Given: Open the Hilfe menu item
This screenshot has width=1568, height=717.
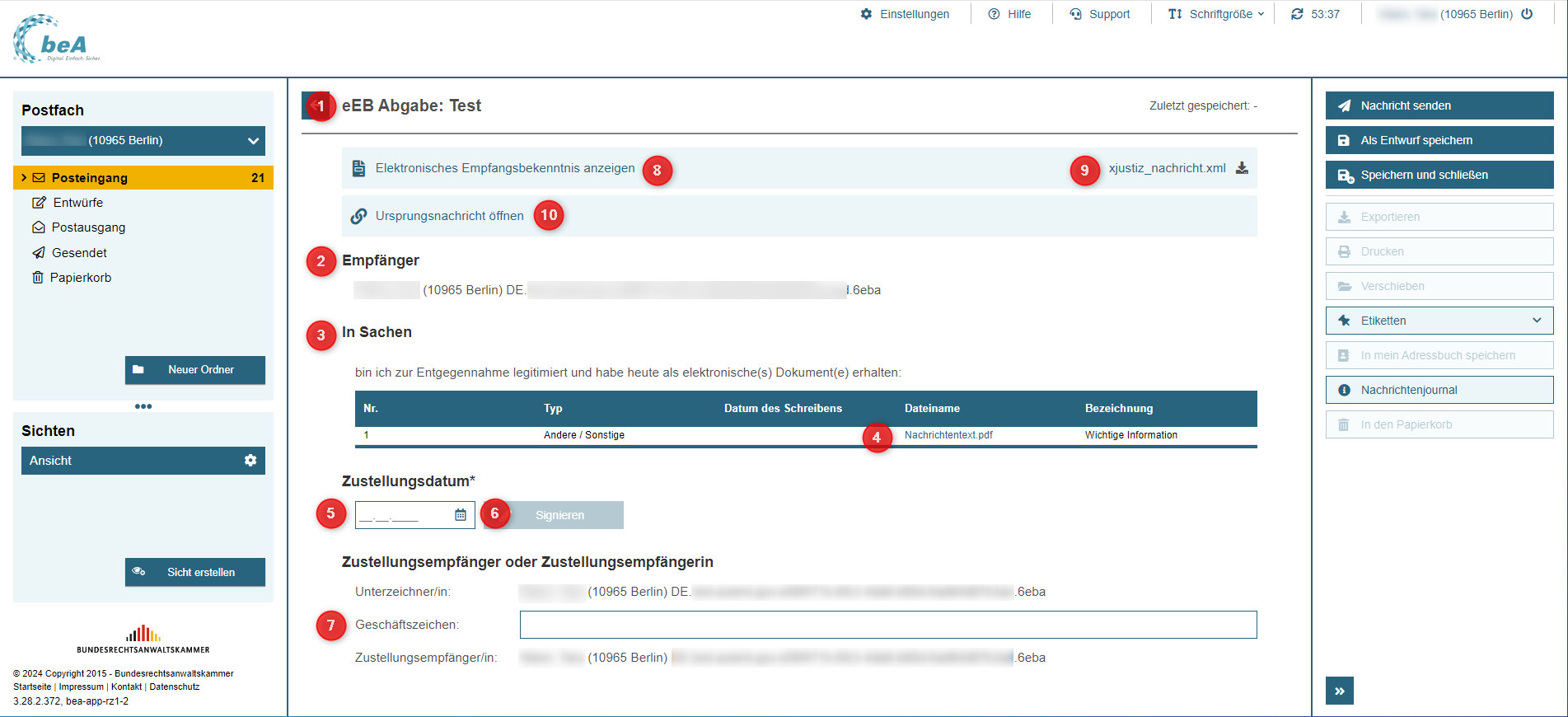Looking at the screenshot, I should (1009, 14).
